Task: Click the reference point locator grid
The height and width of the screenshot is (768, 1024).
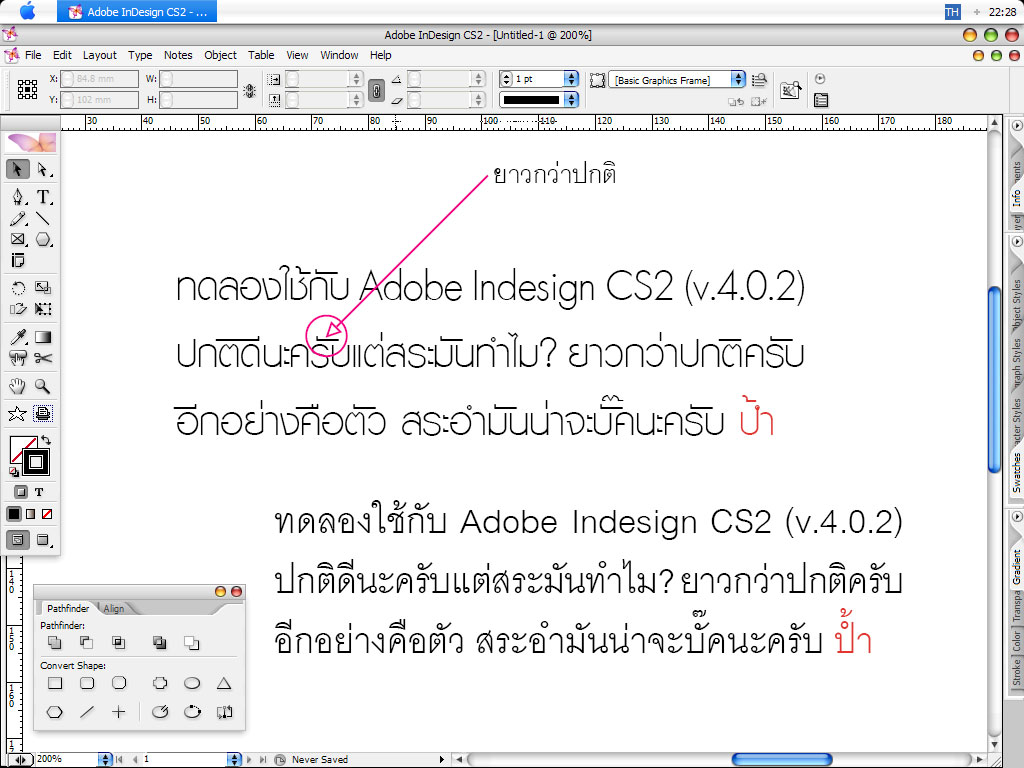Action: click(x=27, y=89)
